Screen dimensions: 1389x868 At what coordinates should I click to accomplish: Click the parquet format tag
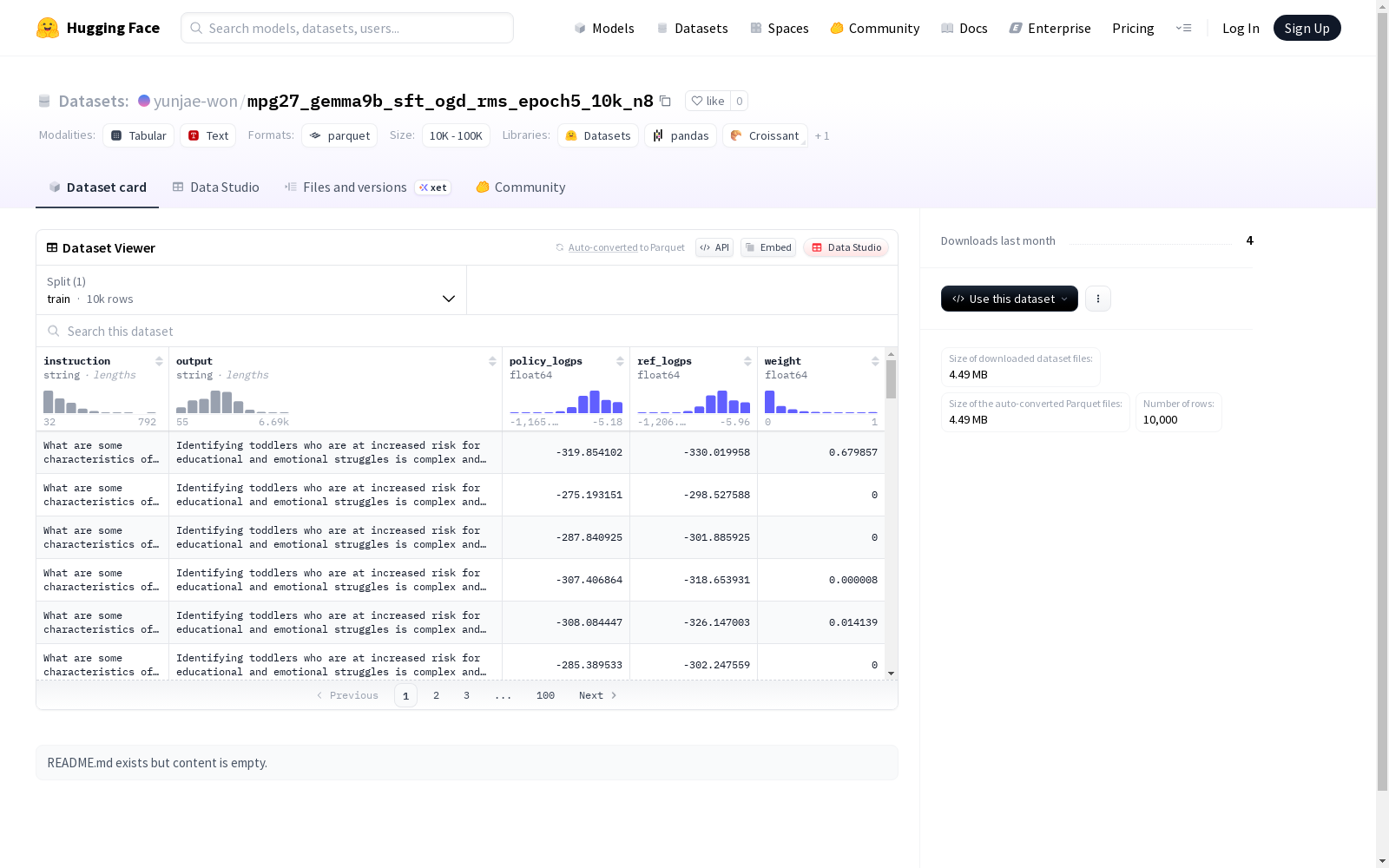(339, 135)
